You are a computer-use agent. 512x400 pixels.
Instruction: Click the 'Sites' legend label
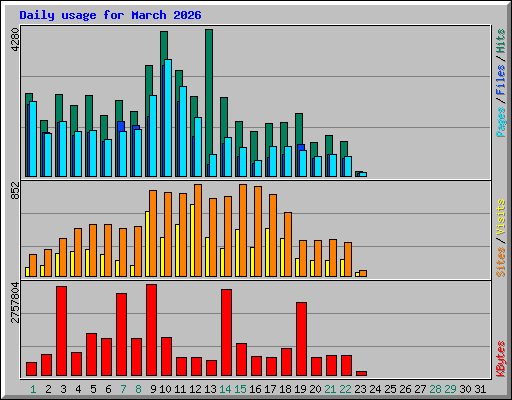point(501,262)
